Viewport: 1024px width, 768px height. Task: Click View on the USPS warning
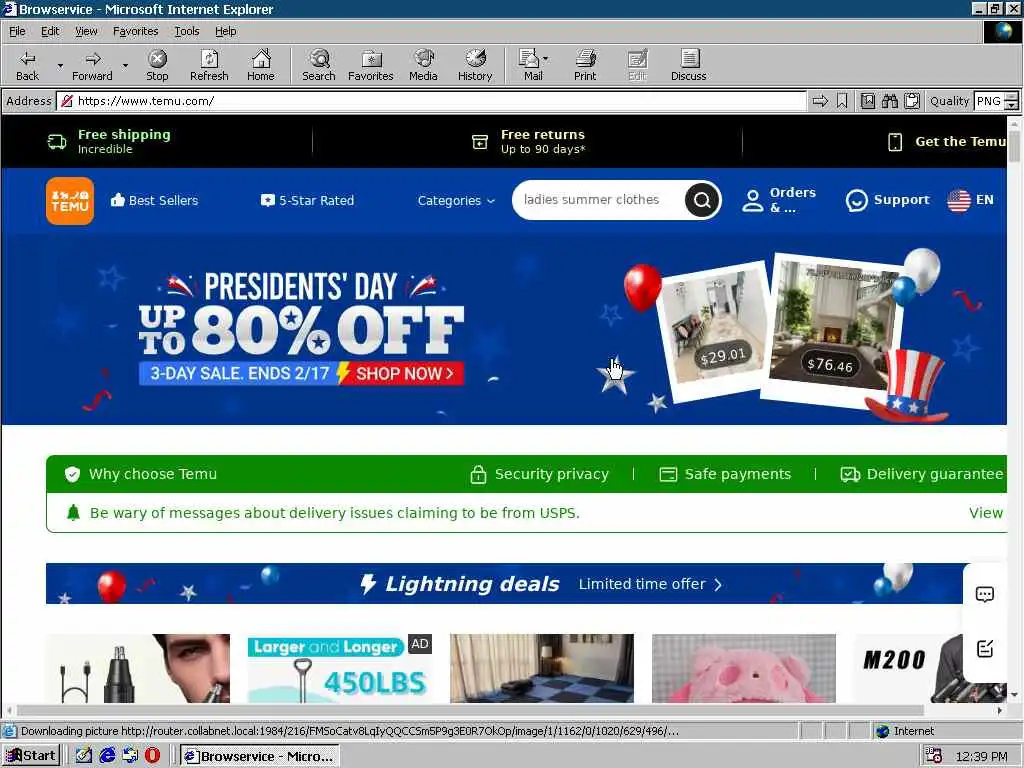pos(985,513)
